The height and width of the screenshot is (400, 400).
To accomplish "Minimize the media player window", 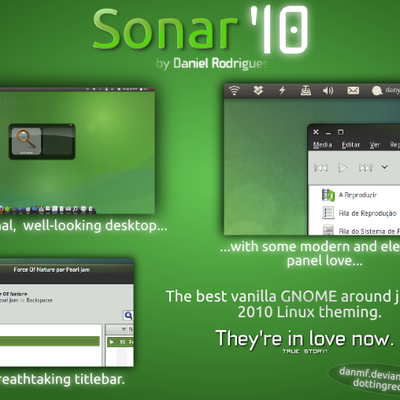I will pos(328,133).
